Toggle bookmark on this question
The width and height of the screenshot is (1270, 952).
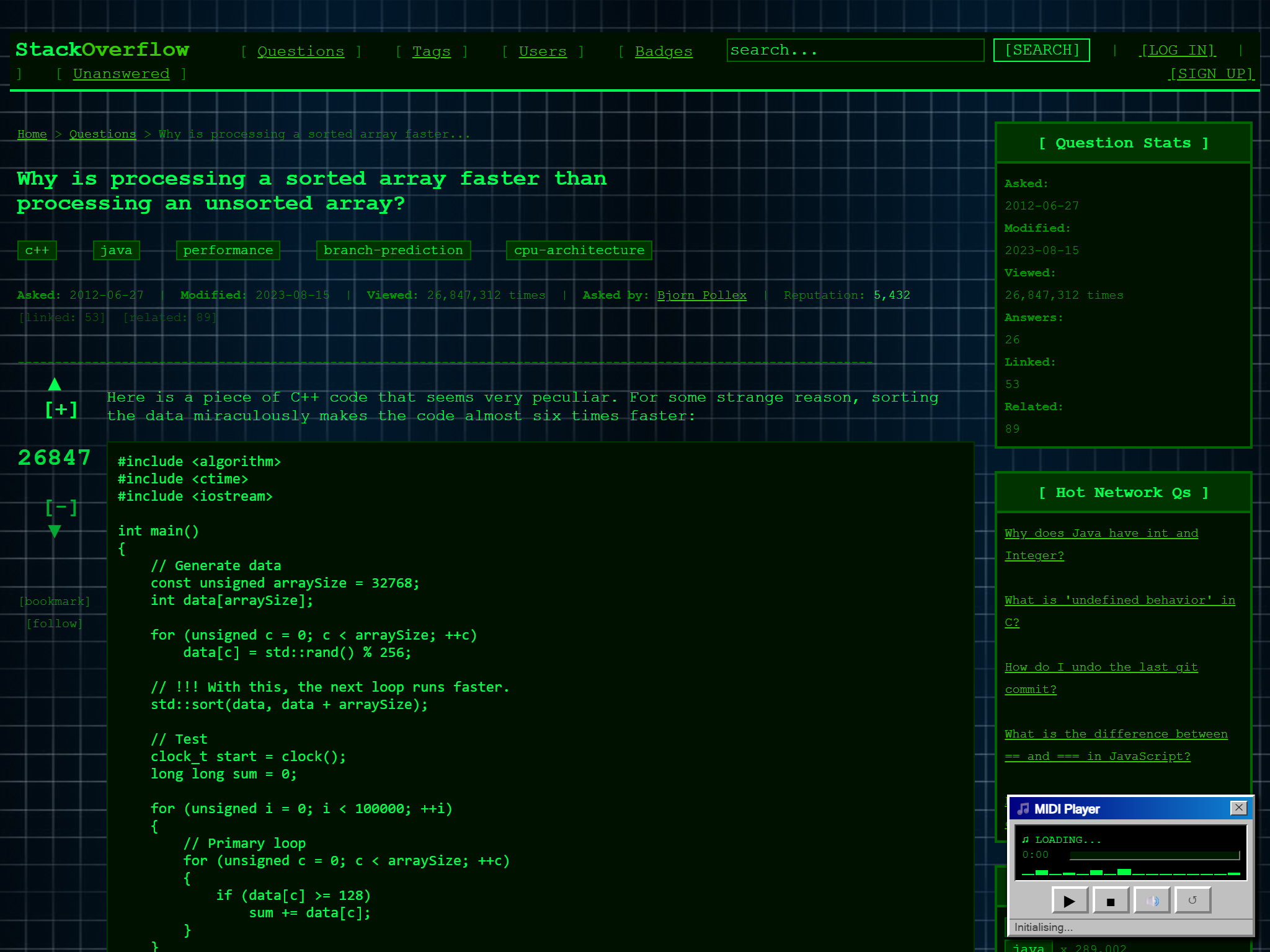(55, 601)
